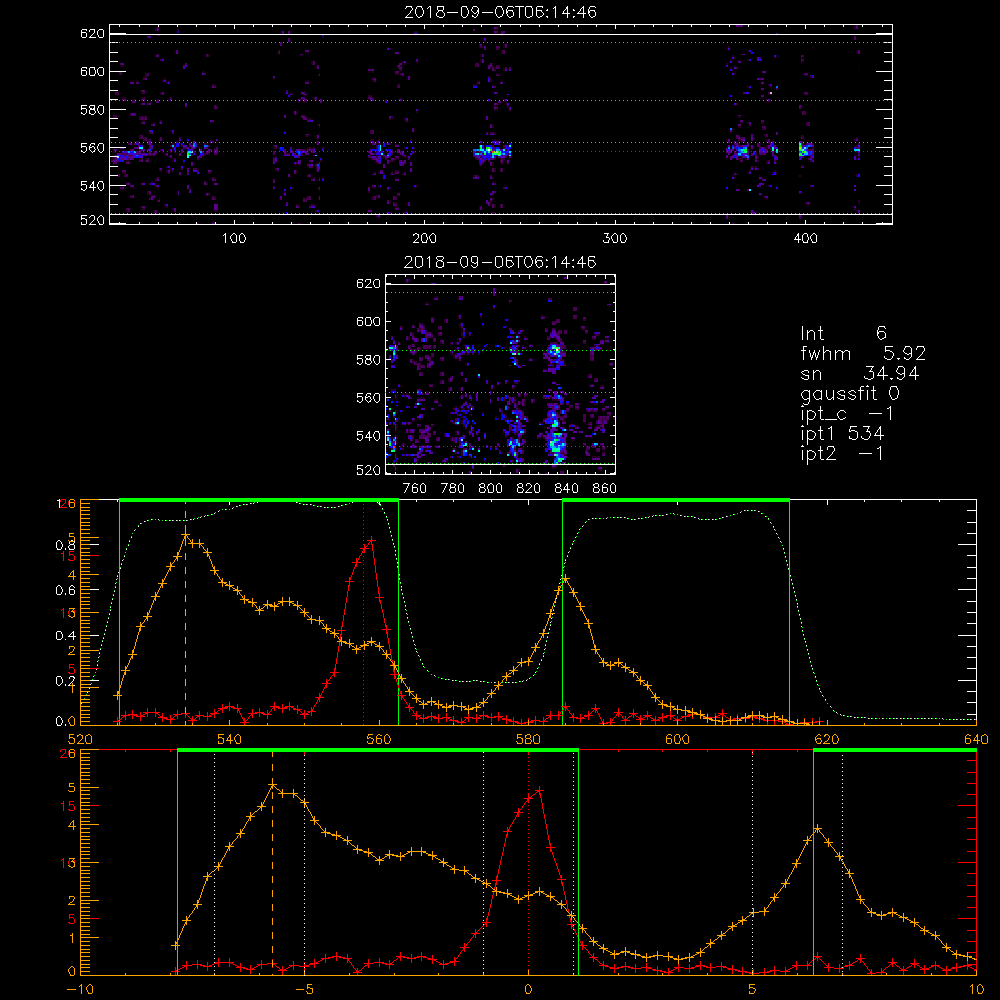This screenshot has height=1000, width=1000.
Task: Click y-axis label 600 of top image
Action: coord(92,71)
